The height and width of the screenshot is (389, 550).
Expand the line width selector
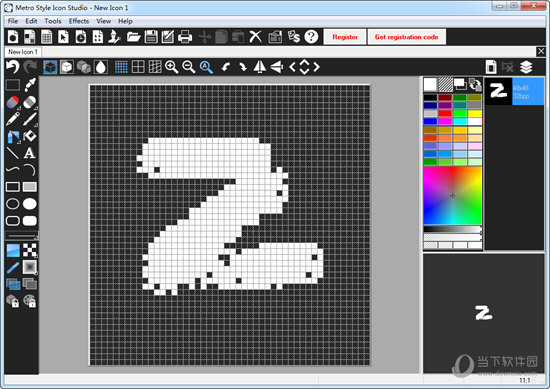pyautogui.click(x=22, y=235)
